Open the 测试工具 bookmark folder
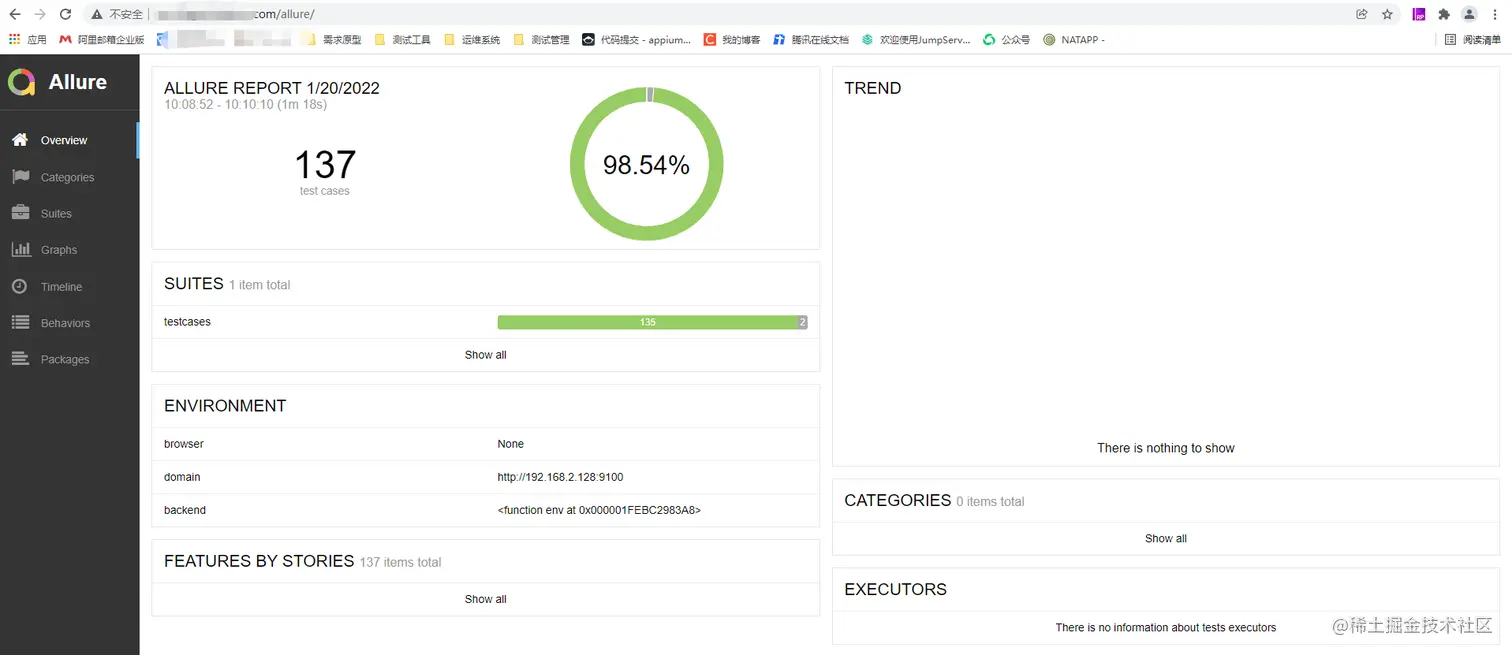Viewport: 1512px width, 655px height. 403,40
